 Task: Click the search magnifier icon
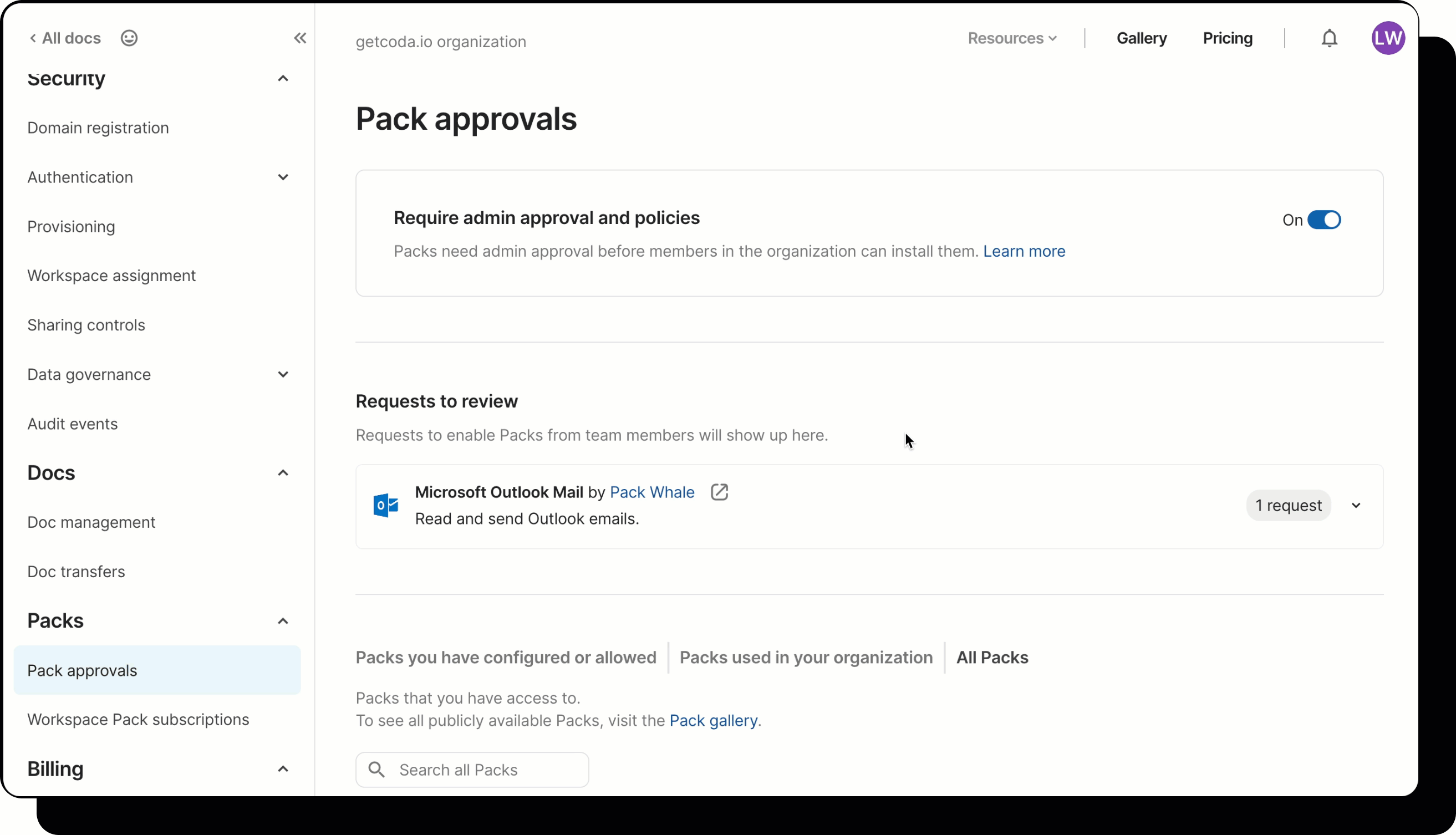click(x=376, y=770)
